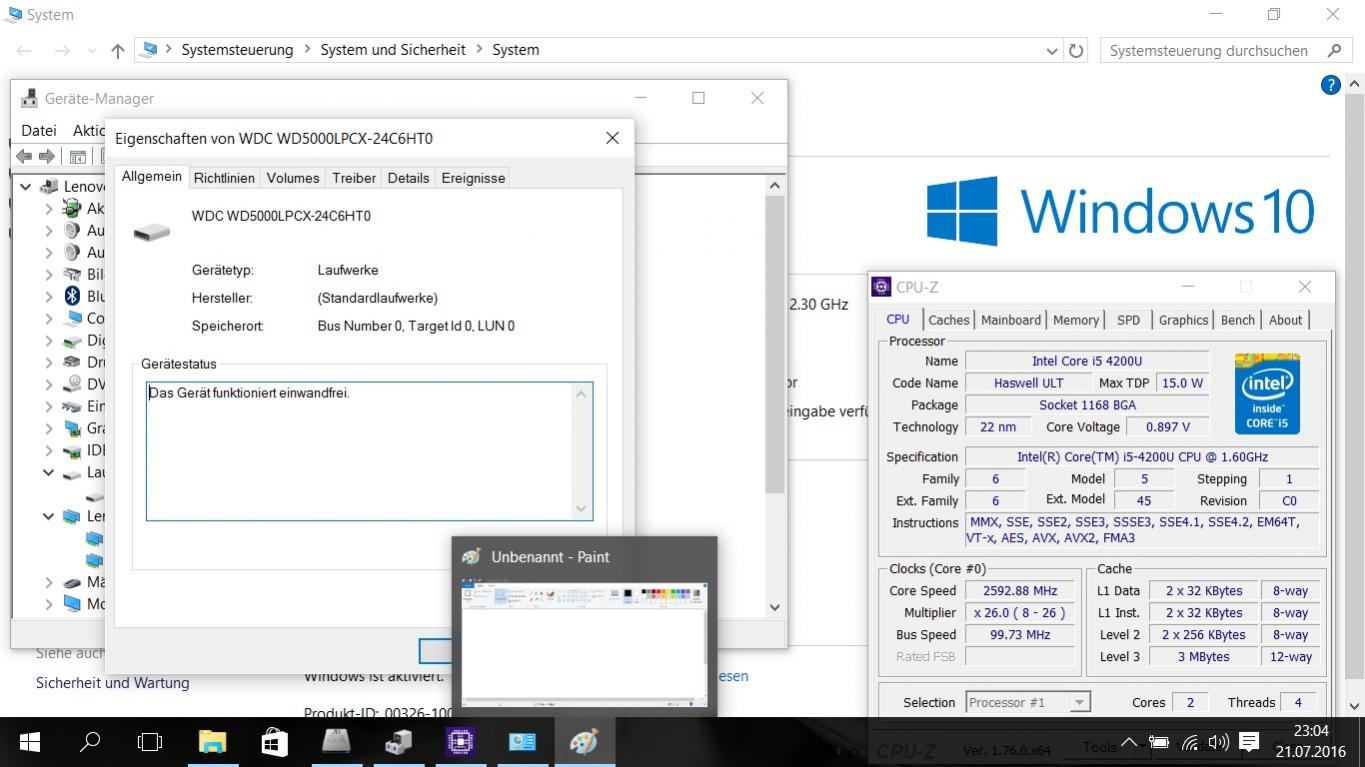Screen dimensions: 1365x767
Task: Open the Processor #1 selection dropdown in CPU-Z
Action: pos(1079,702)
